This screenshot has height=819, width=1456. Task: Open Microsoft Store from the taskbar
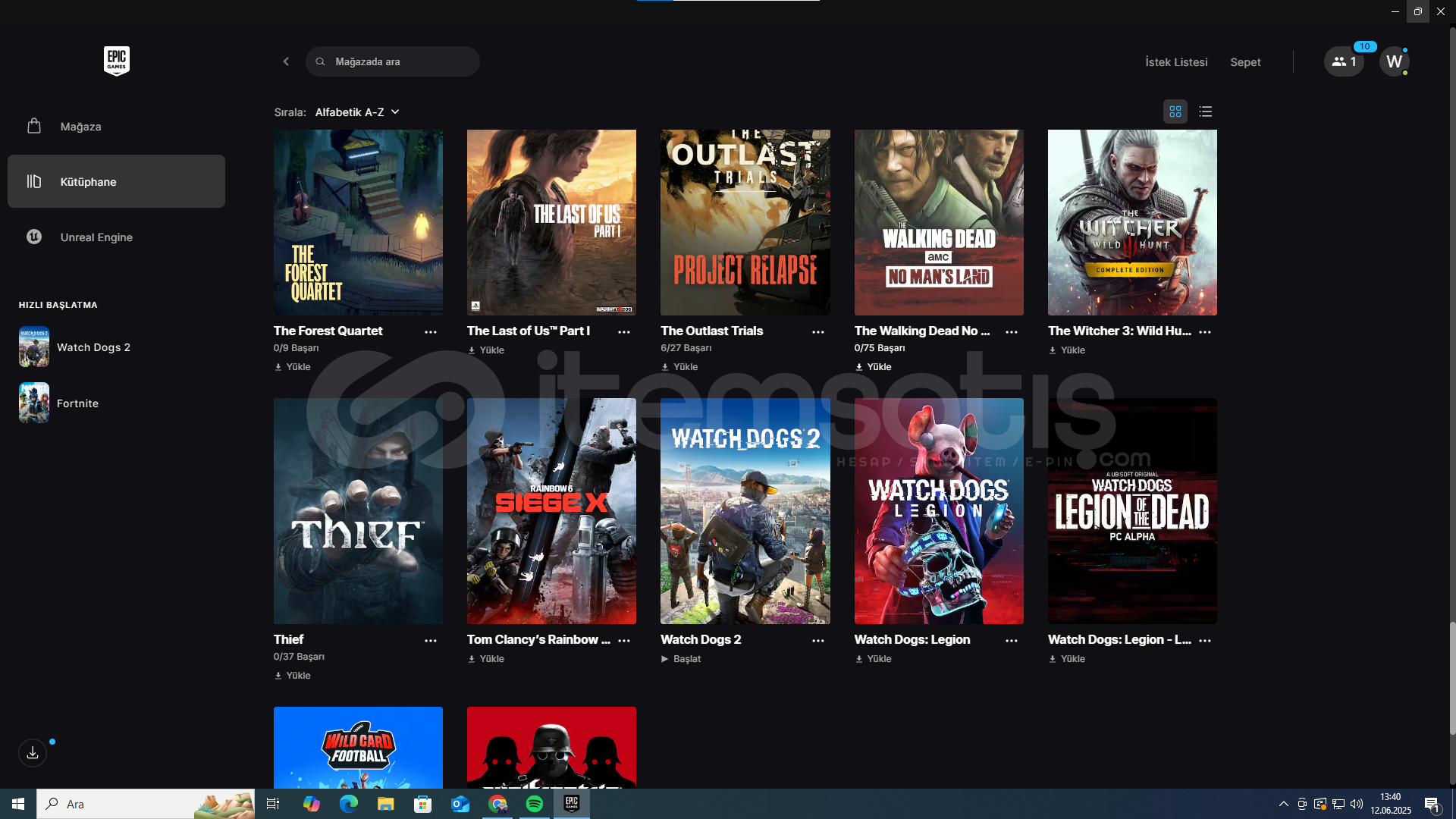(x=423, y=804)
